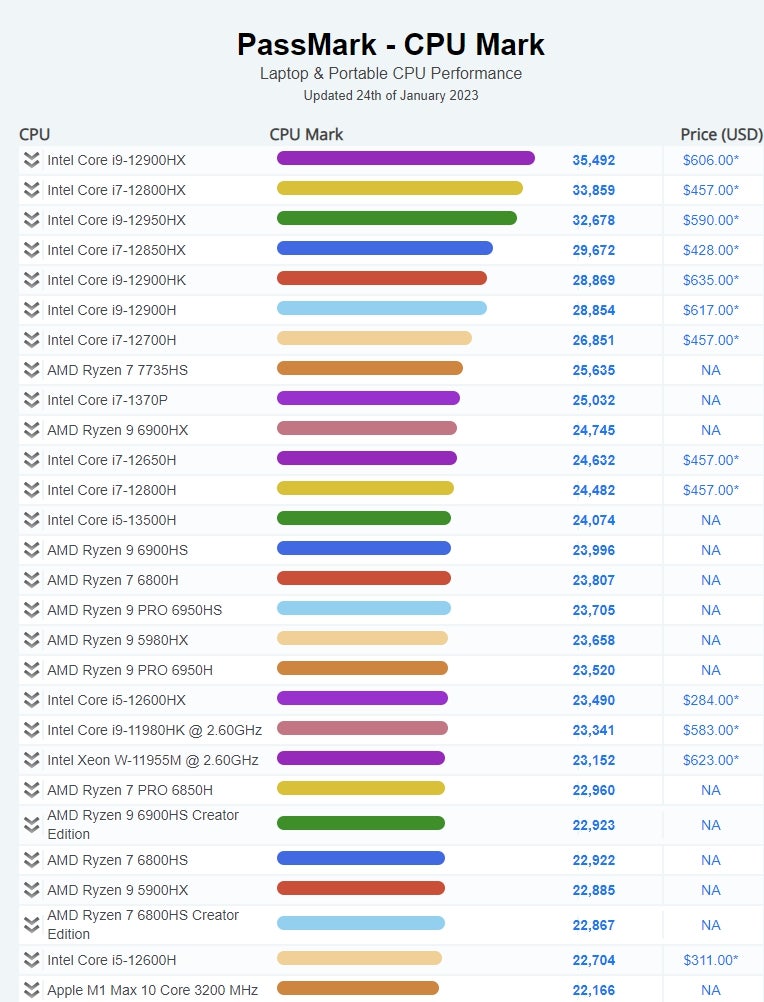
Task: Expand the Intel Core i7-1370P row chevron
Action: (x=31, y=400)
